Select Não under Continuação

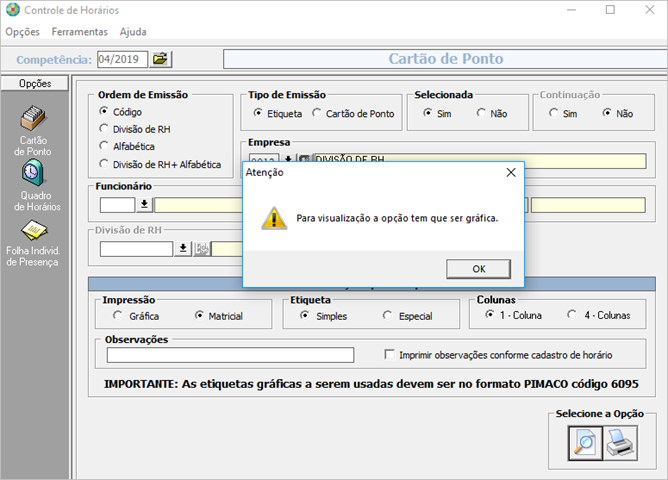point(607,113)
